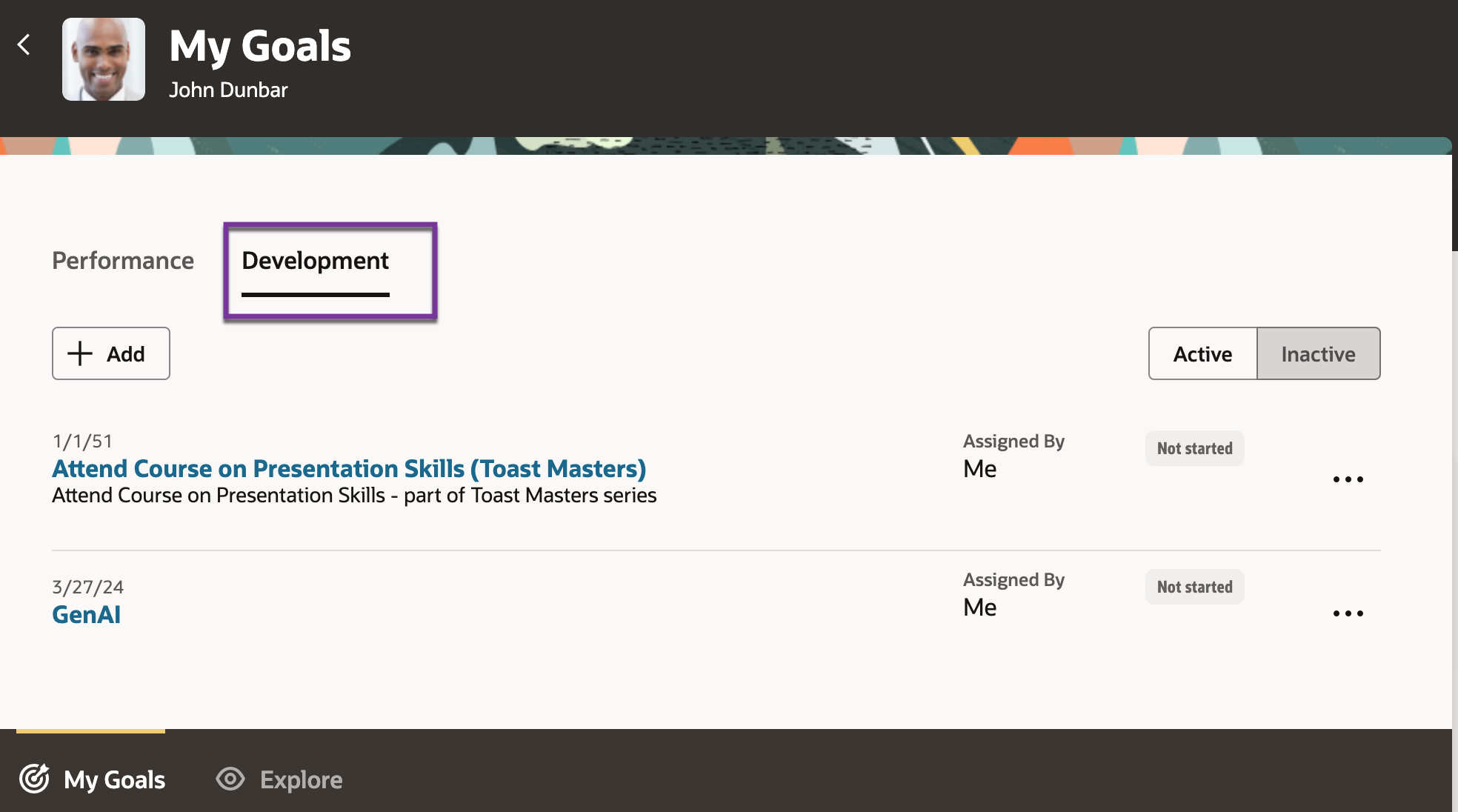Image resolution: width=1458 pixels, height=812 pixels.
Task: Open more options for Presentation Skills goal
Action: coord(1348,479)
